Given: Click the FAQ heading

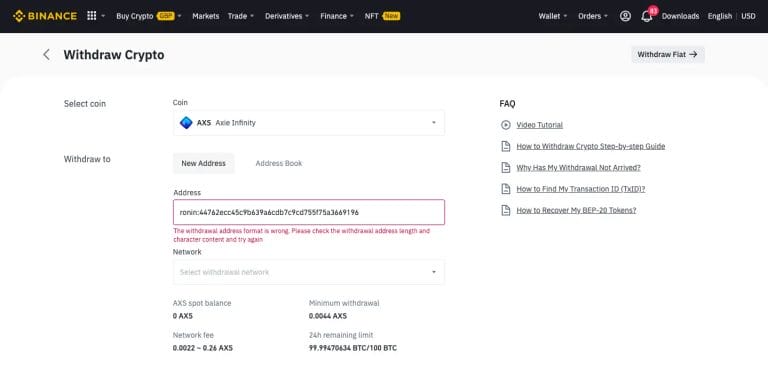Looking at the screenshot, I should (507, 104).
